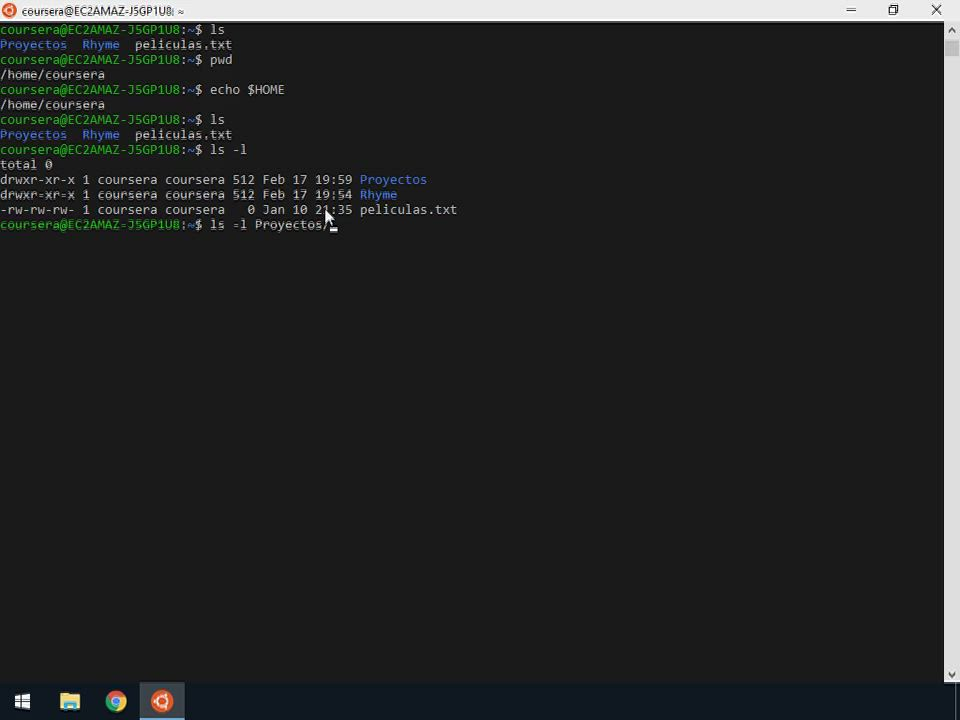The image size is (960, 720).
Task: Click peliculas.txt in the ls -l listing
Action: 408,209
